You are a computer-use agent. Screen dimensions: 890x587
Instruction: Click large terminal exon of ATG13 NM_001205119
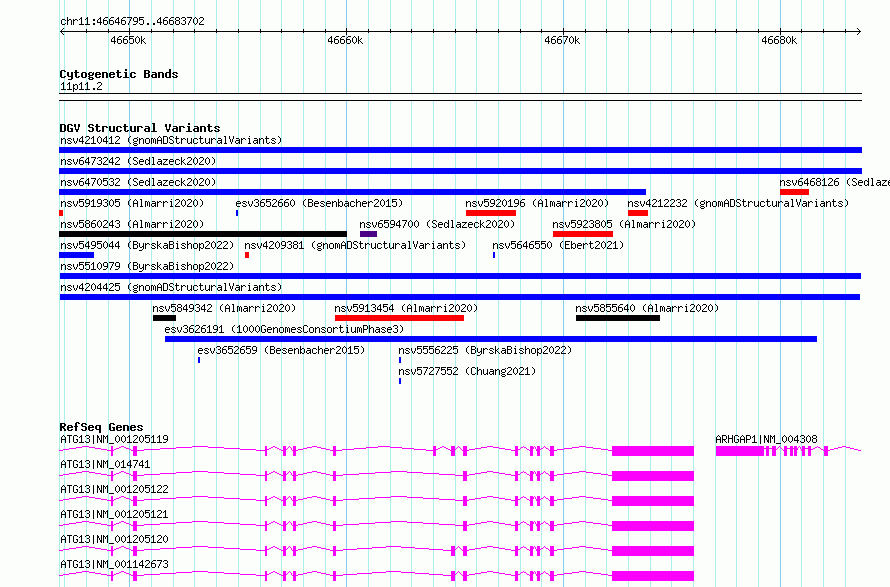(653, 451)
